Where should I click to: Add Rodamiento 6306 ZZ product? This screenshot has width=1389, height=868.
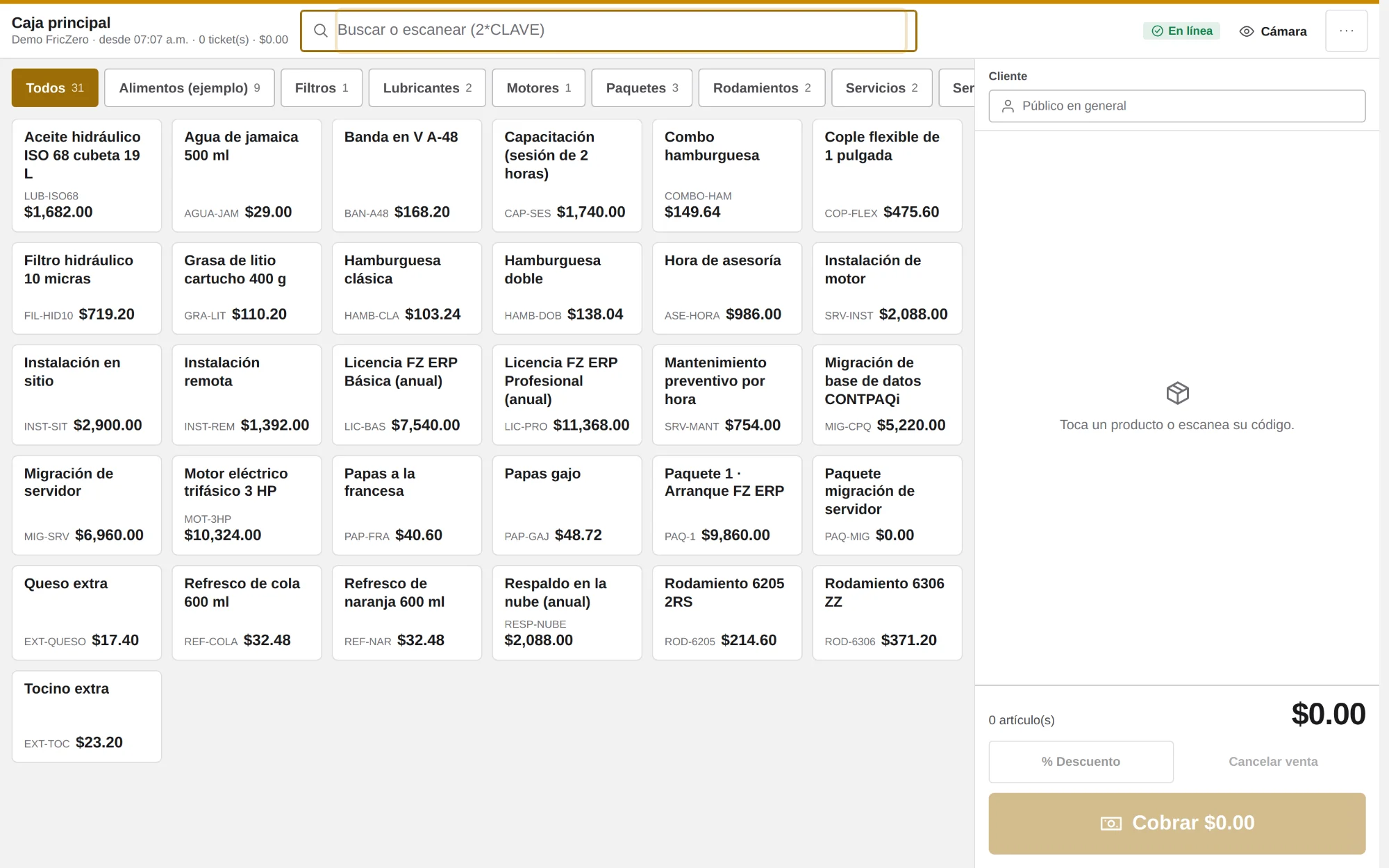[x=887, y=612]
